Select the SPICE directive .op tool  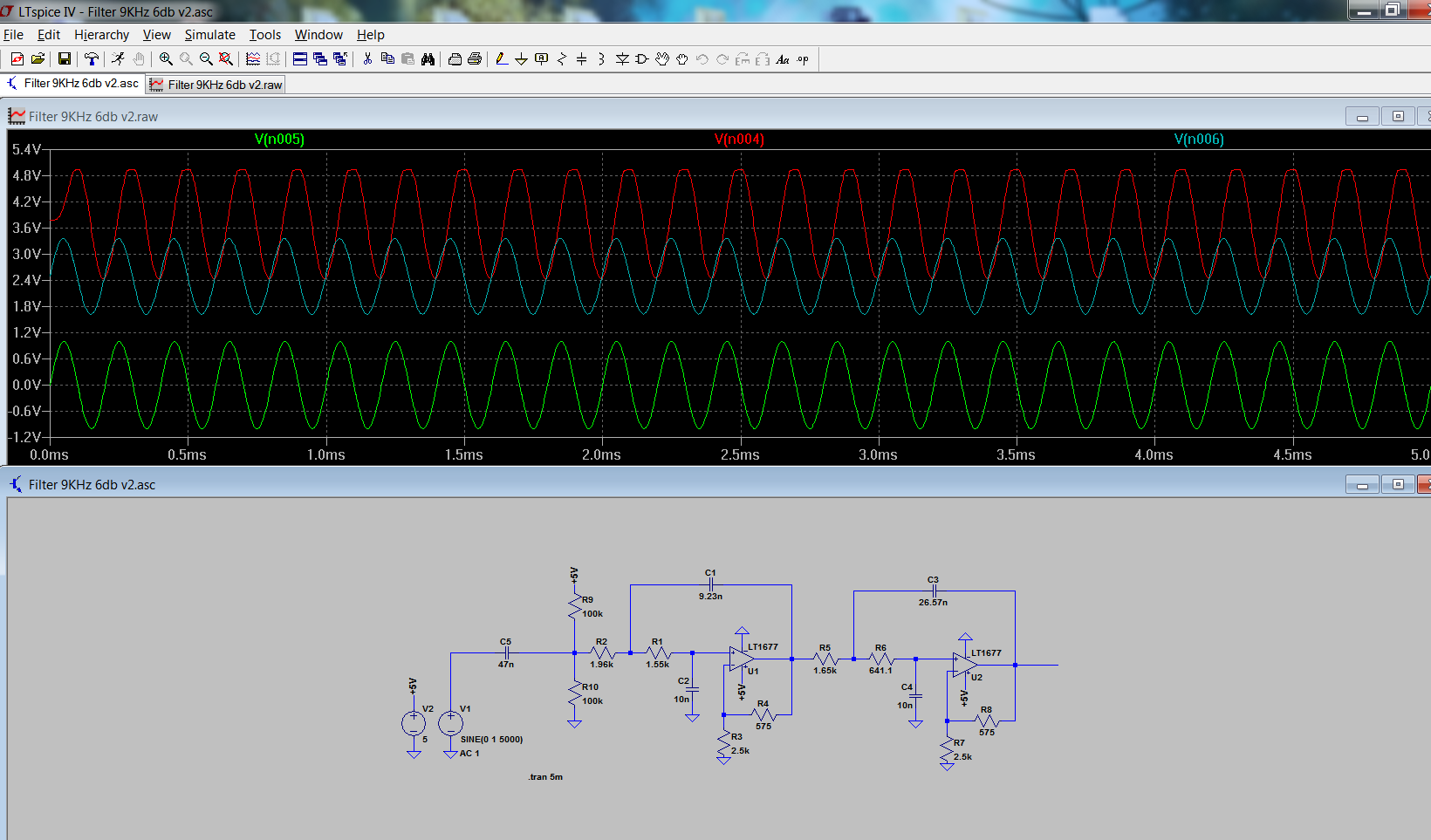point(803,59)
